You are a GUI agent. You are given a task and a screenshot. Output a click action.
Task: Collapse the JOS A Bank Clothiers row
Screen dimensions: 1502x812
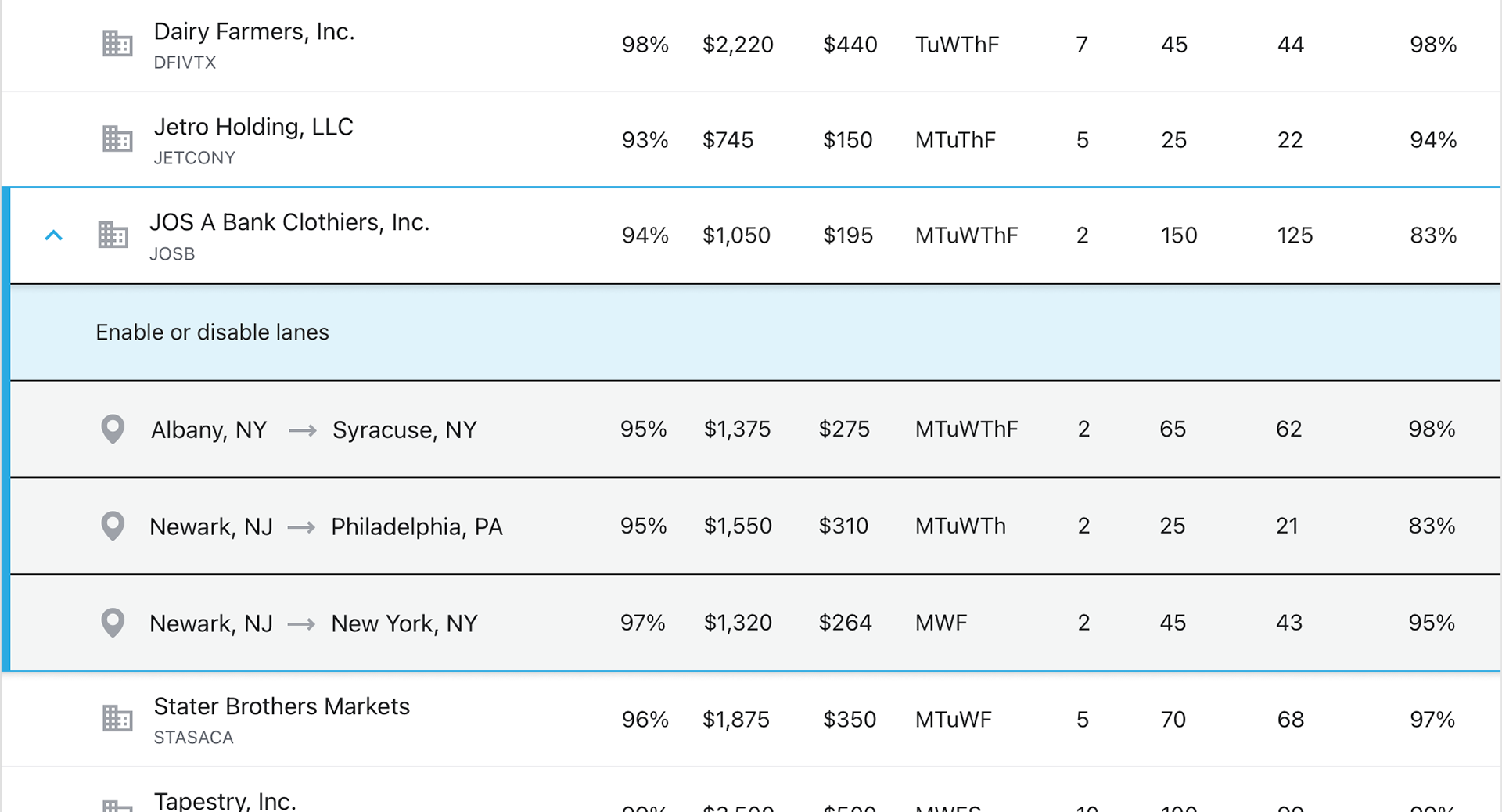pyautogui.click(x=53, y=235)
